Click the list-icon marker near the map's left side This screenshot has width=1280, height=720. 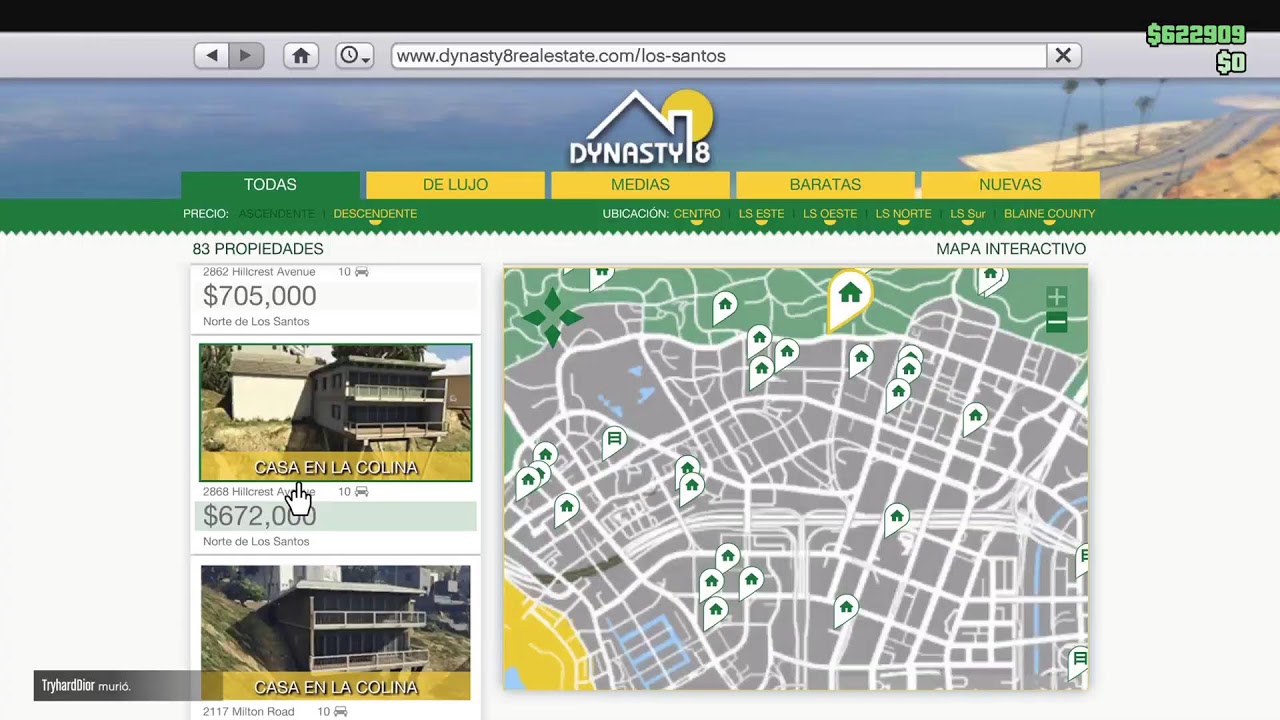615,440
